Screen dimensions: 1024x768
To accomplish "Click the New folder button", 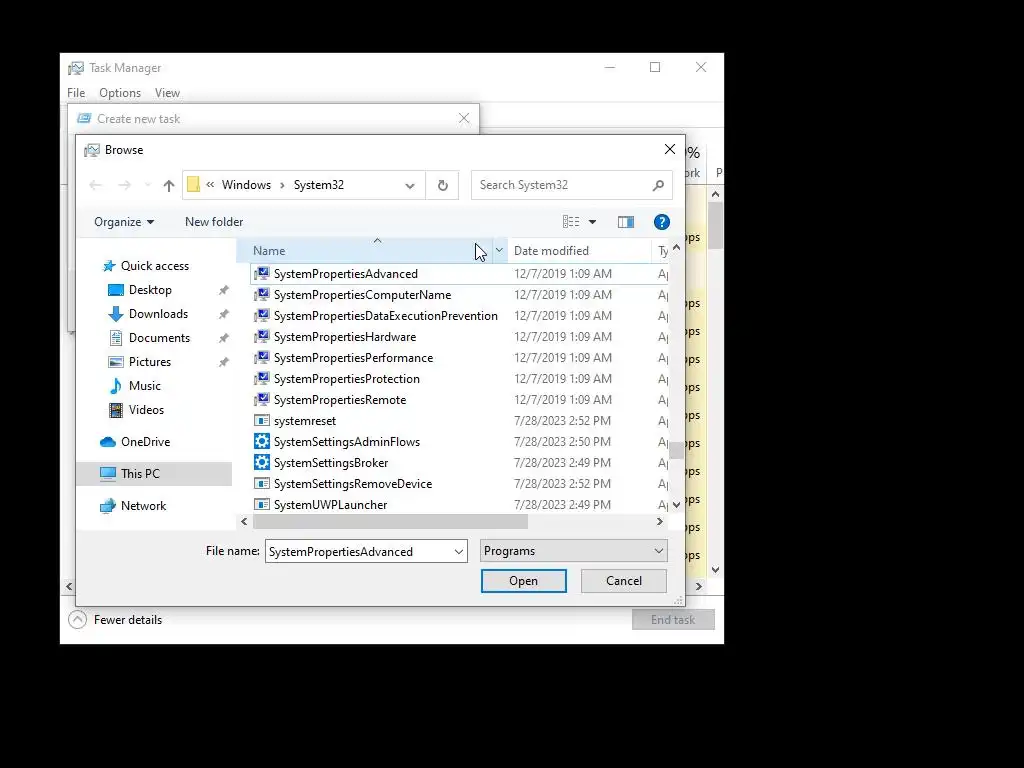I will point(214,222).
